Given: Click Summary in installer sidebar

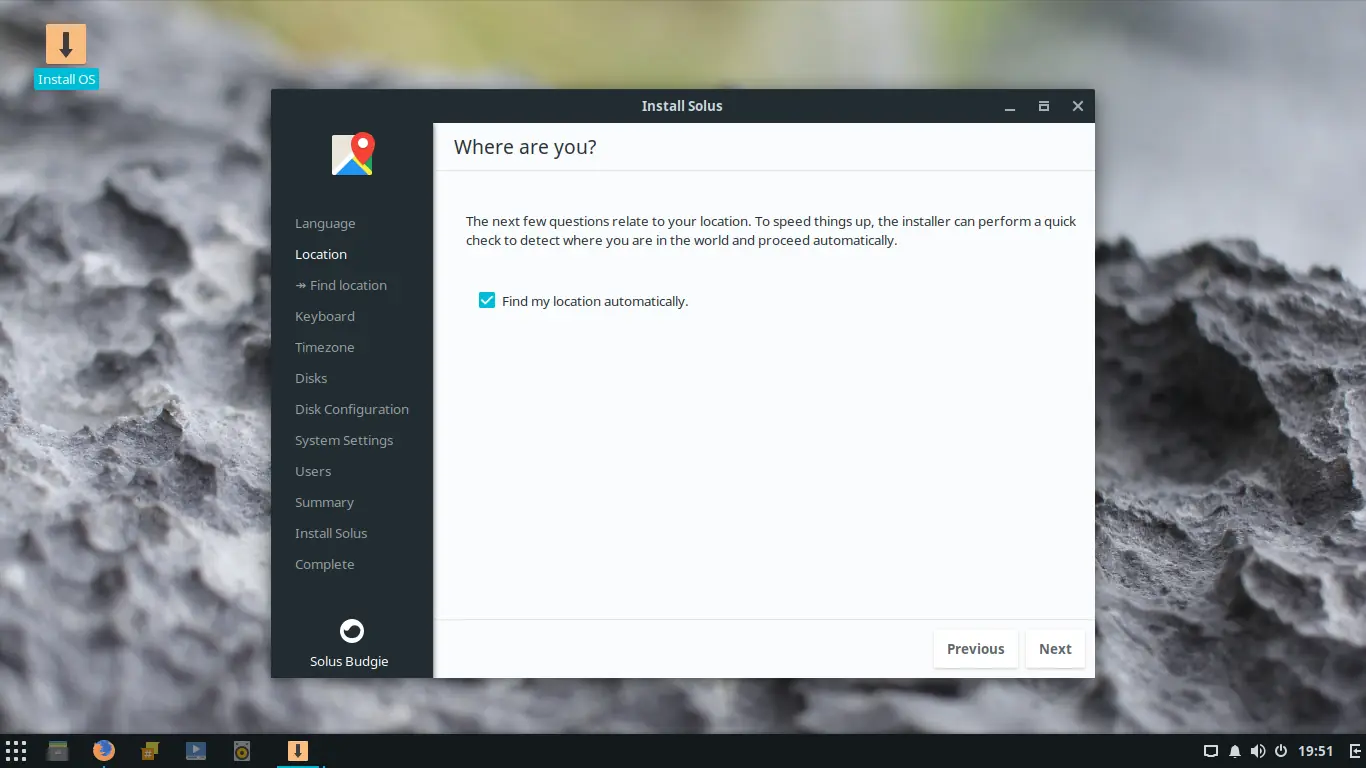Looking at the screenshot, I should 324,502.
